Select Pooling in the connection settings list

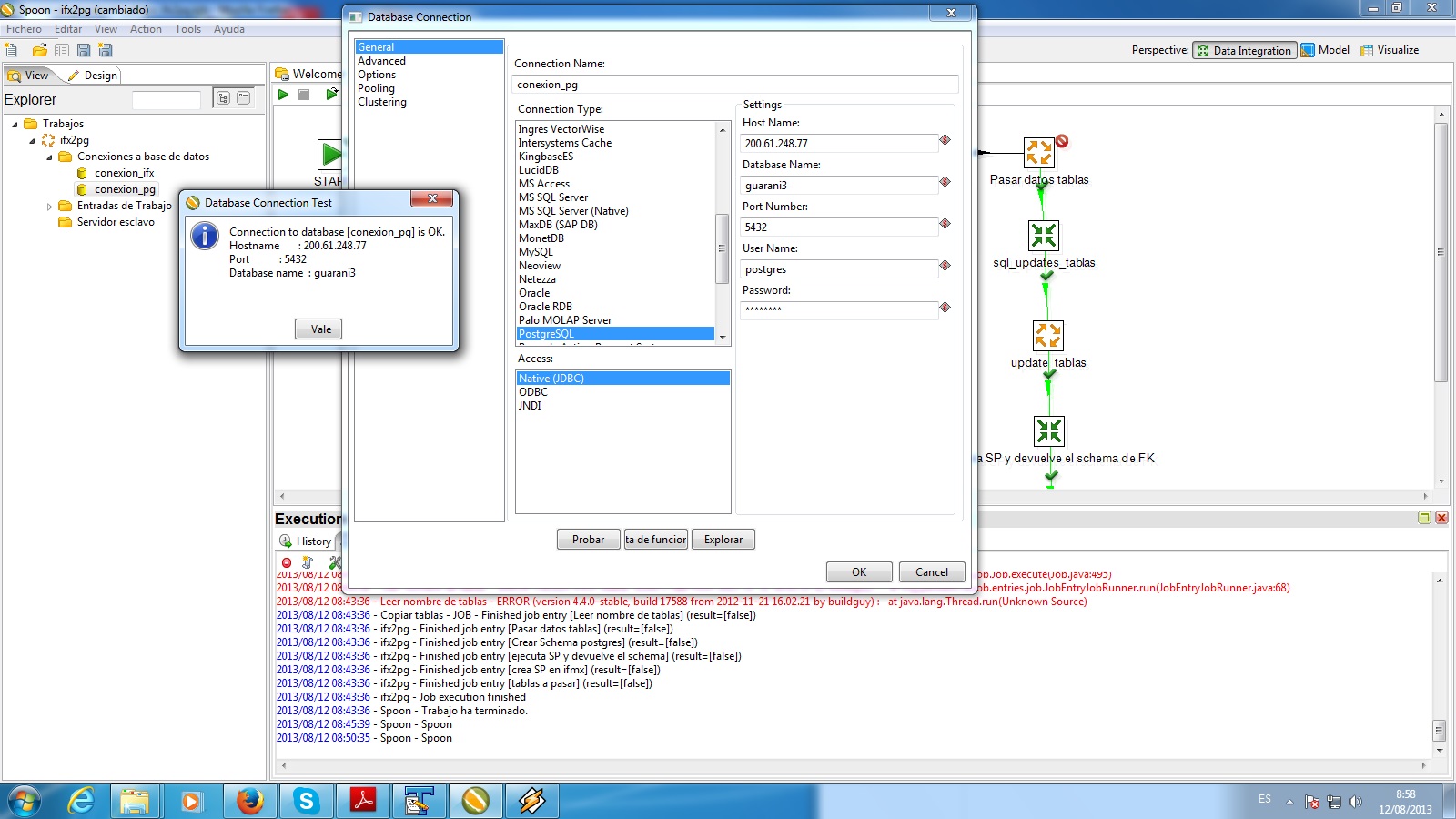(377, 88)
